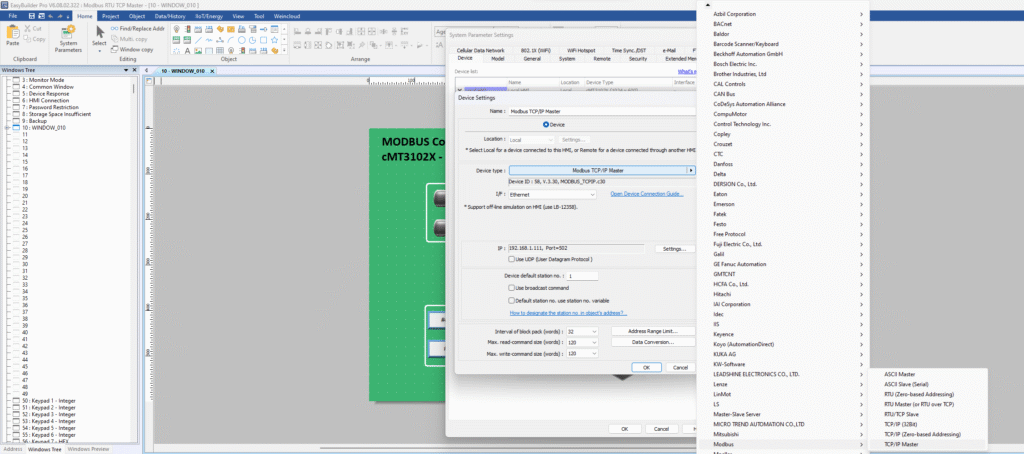Confirm Device Settings with OK
This screenshot has width=1024, height=454.
point(647,367)
